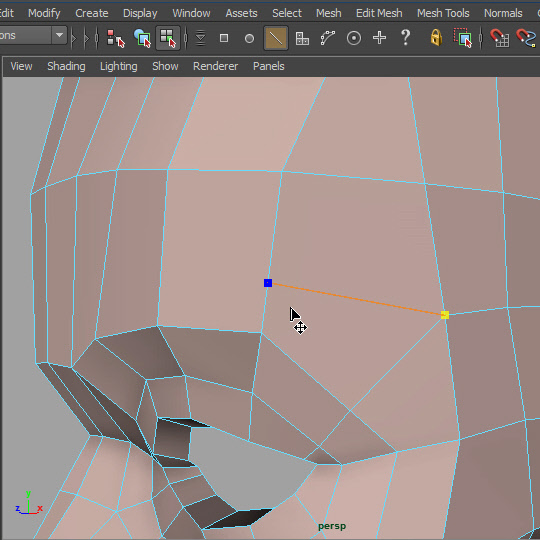
Task: Click the handles plus-shaped icon
Action: (x=379, y=38)
